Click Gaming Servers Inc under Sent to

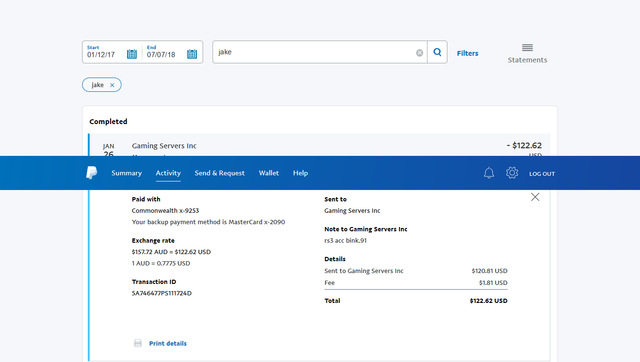(x=352, y=211)
